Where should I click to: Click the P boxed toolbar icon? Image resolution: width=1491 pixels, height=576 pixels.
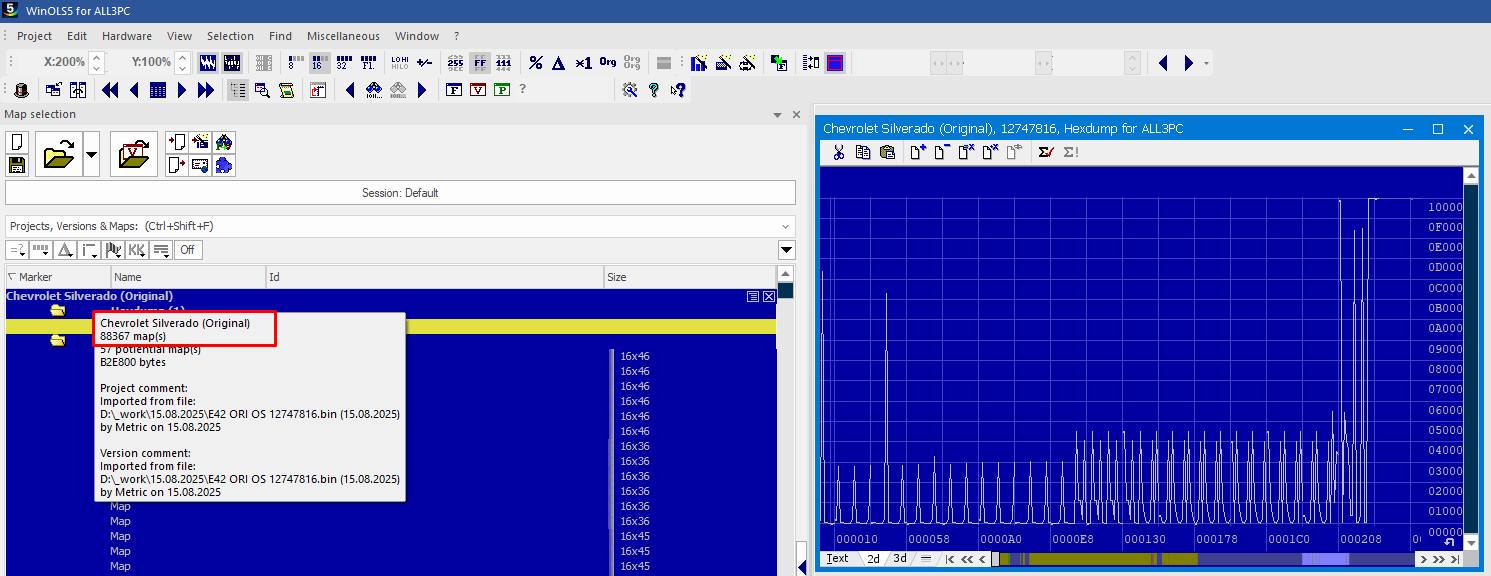[x=502, y=90]
